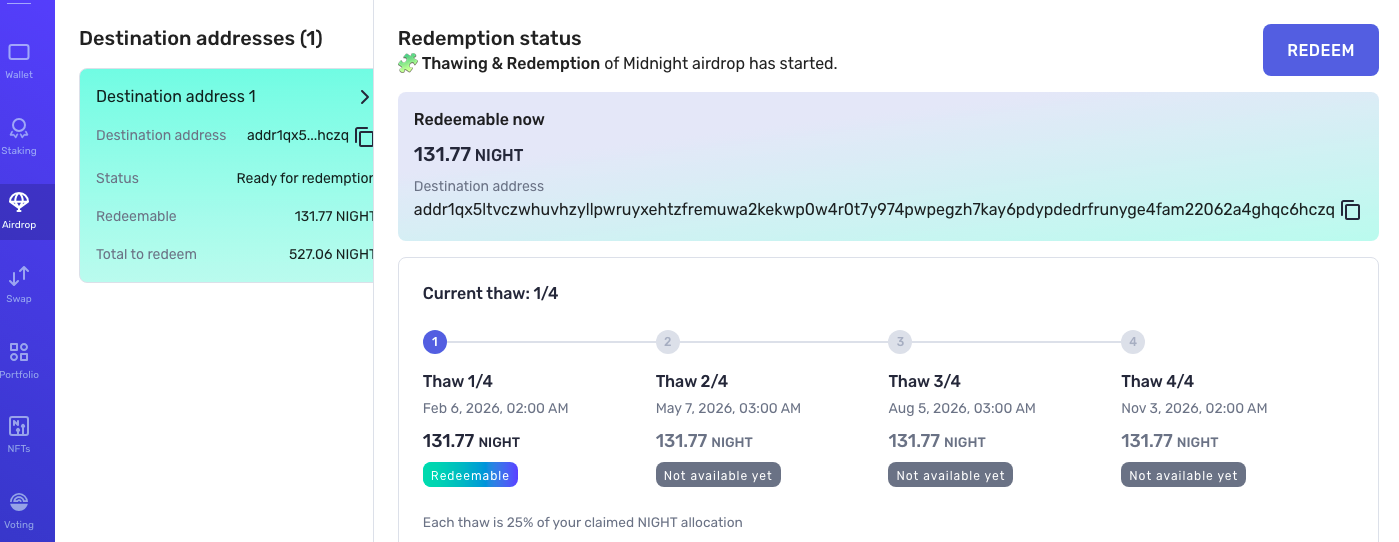Go to Staking in the sidebar

pos(18,129)
